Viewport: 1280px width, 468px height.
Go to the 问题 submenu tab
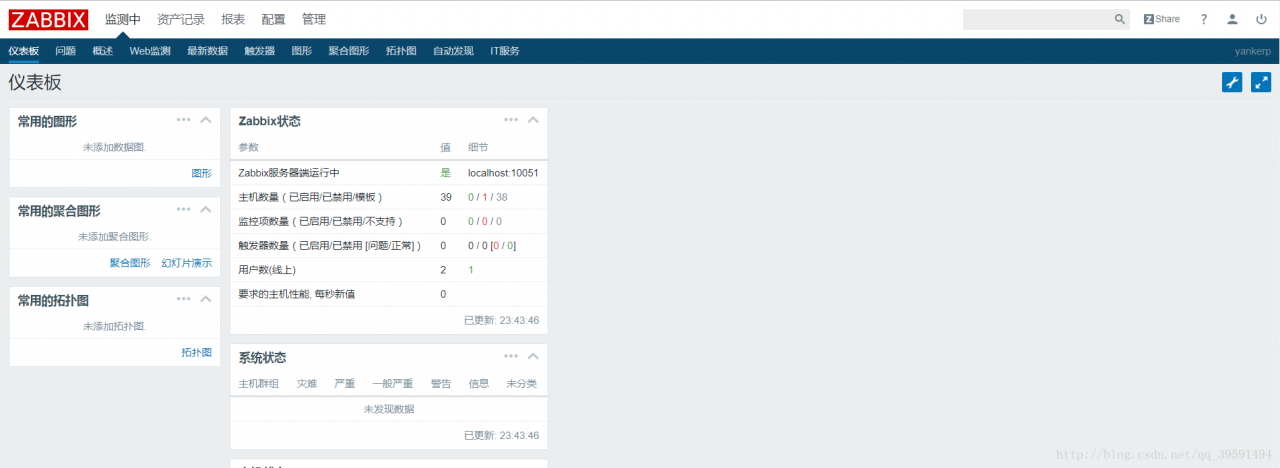(x=66, y=51)
